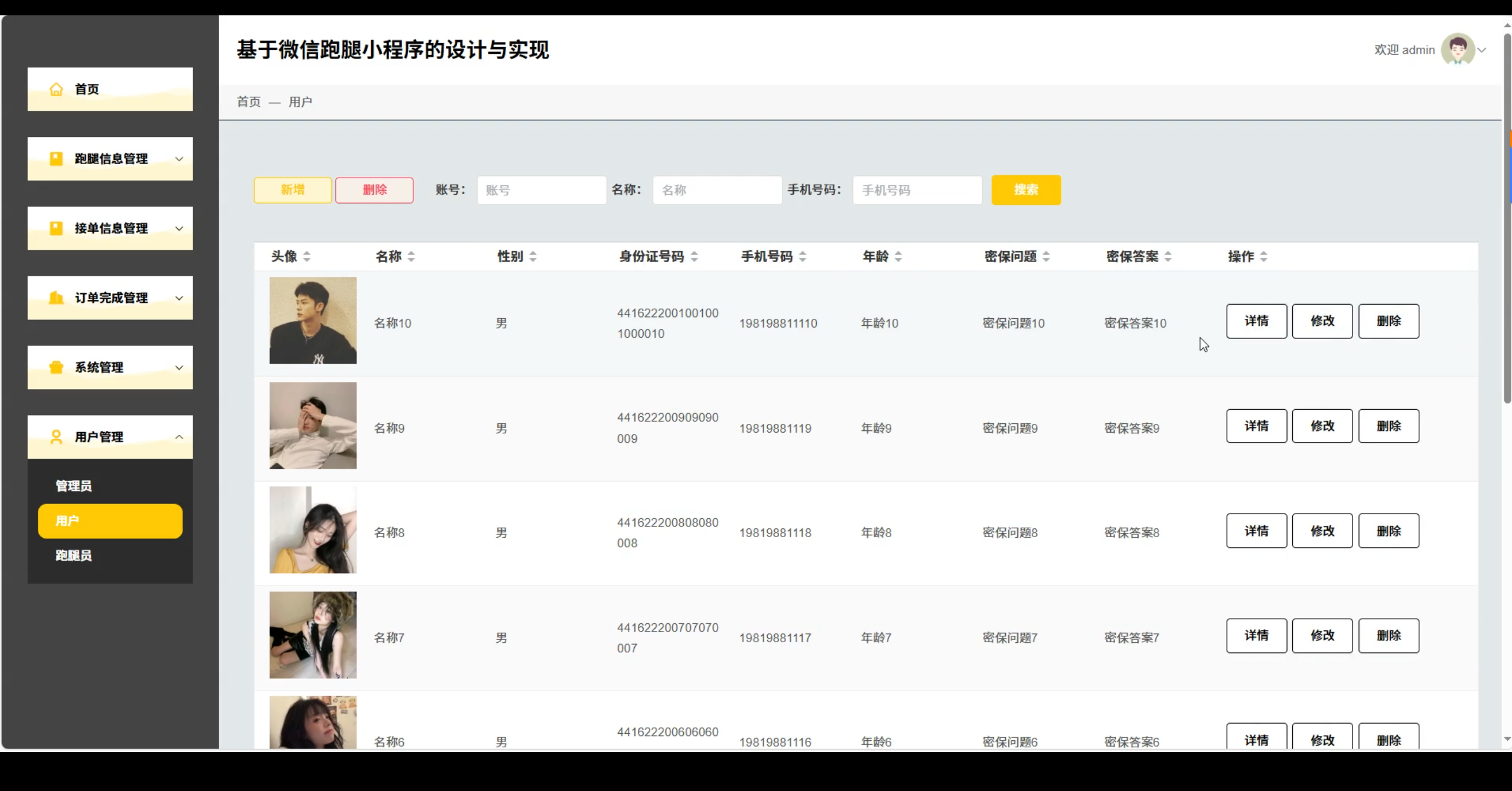Select 管理员 submenu item
Screen dimensions: 1512x791
click(x=74, y=486)
